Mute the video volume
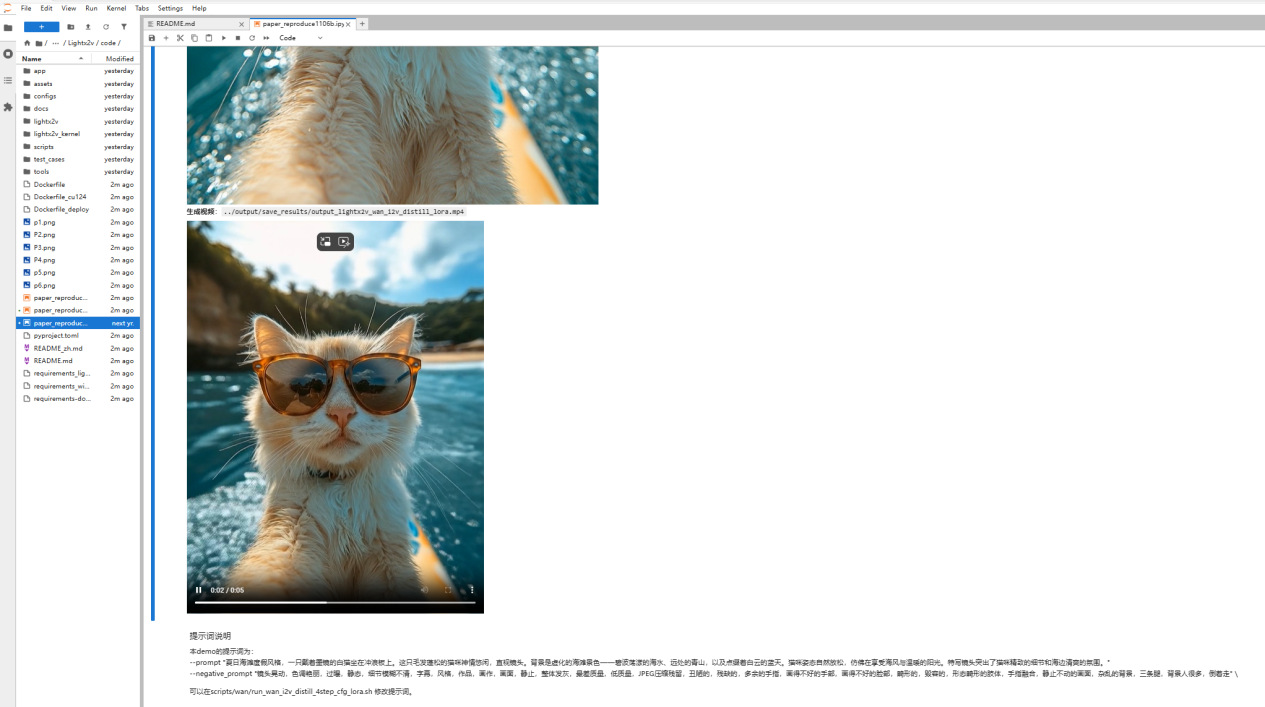Viewport: 1265px width, 707px height. pyautogui.click(x=424, y=590)
